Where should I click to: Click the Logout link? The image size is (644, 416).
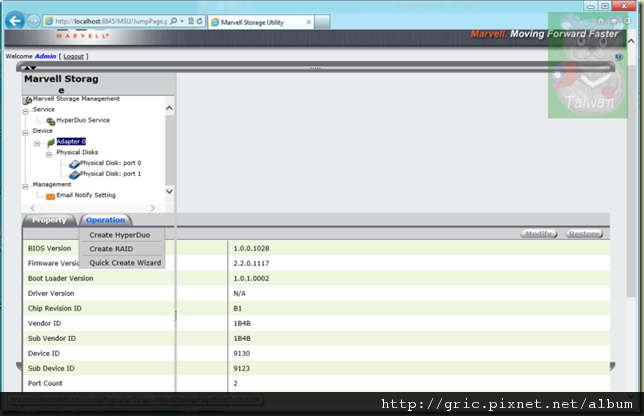point(74,57)
